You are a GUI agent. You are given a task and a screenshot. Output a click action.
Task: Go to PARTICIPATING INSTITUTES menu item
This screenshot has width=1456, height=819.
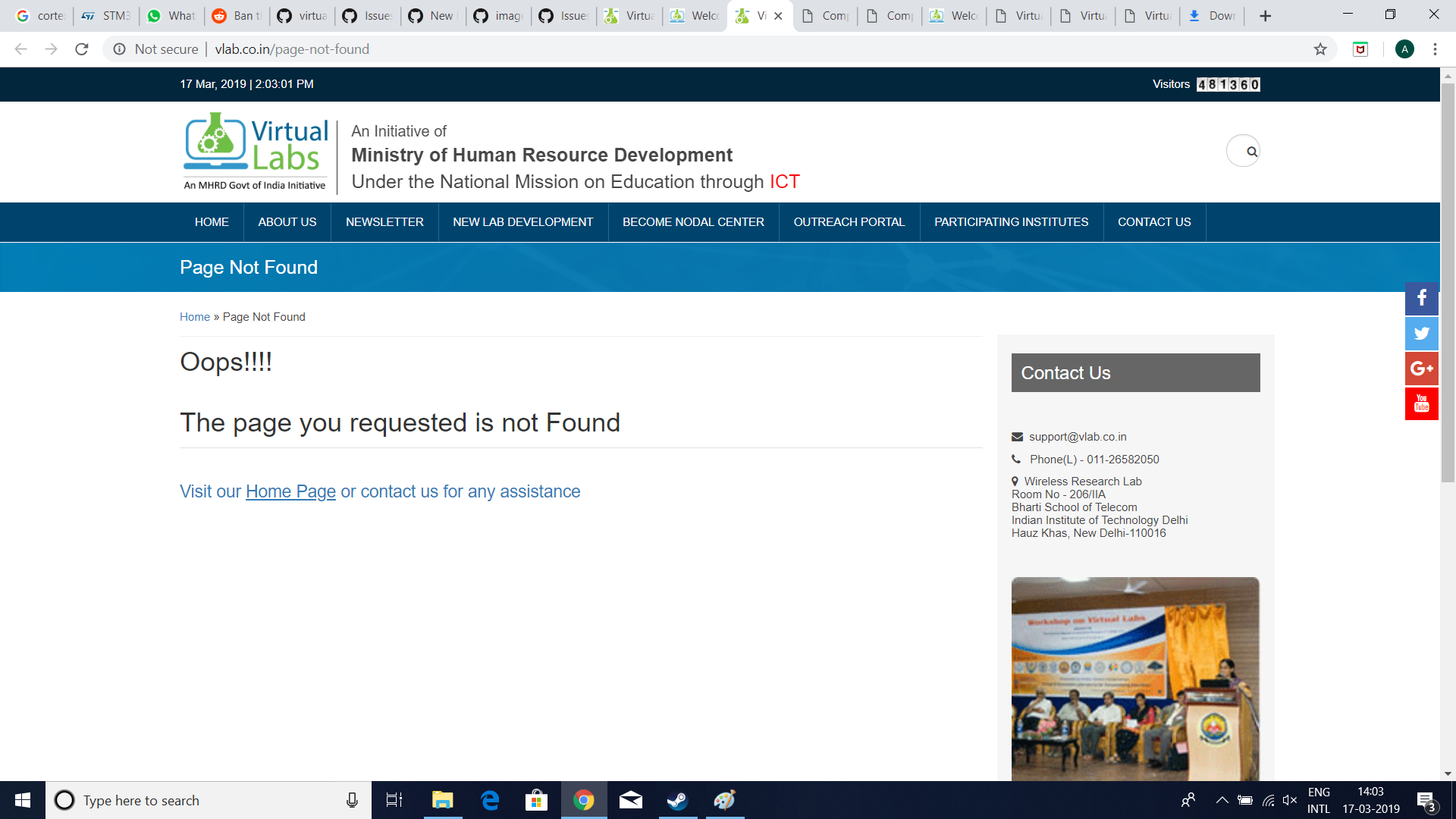click(1011, 222)
